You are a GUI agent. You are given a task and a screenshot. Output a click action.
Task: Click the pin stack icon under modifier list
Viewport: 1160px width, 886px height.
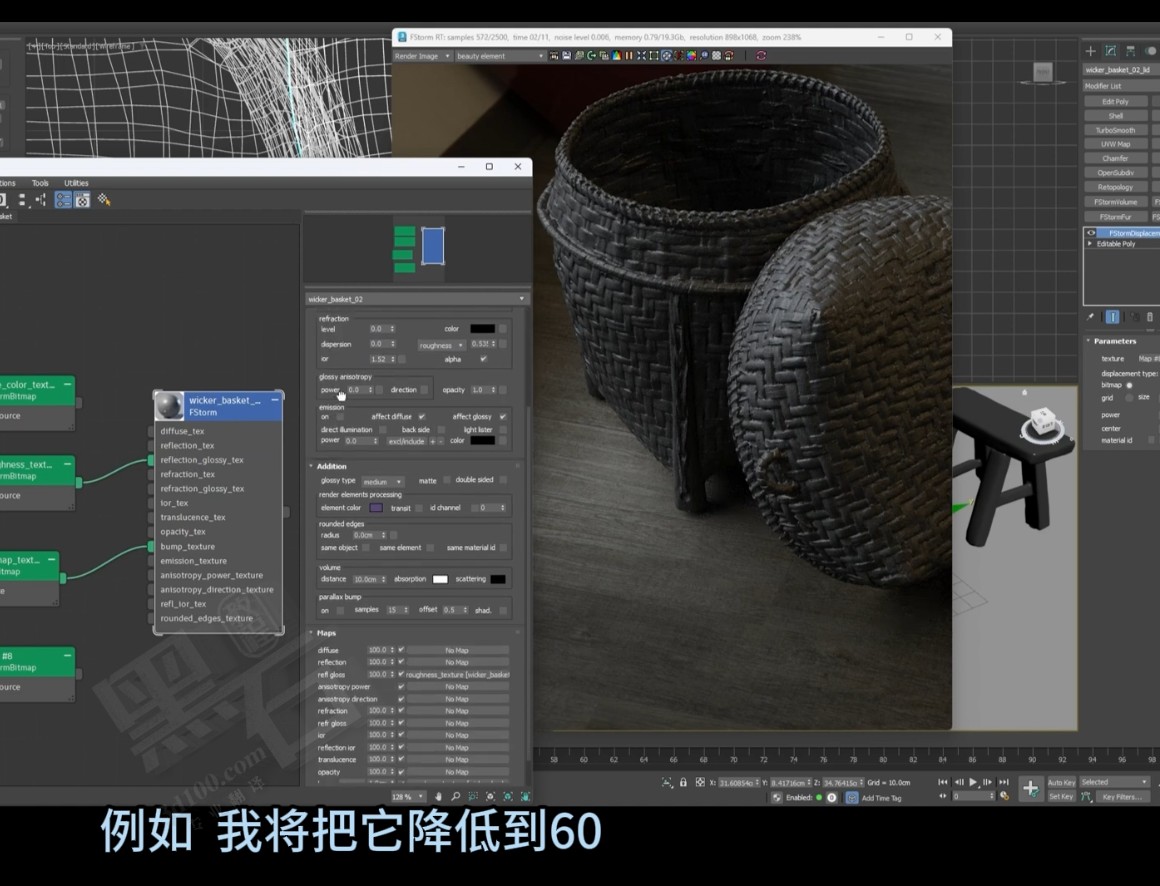(1090, 317)
